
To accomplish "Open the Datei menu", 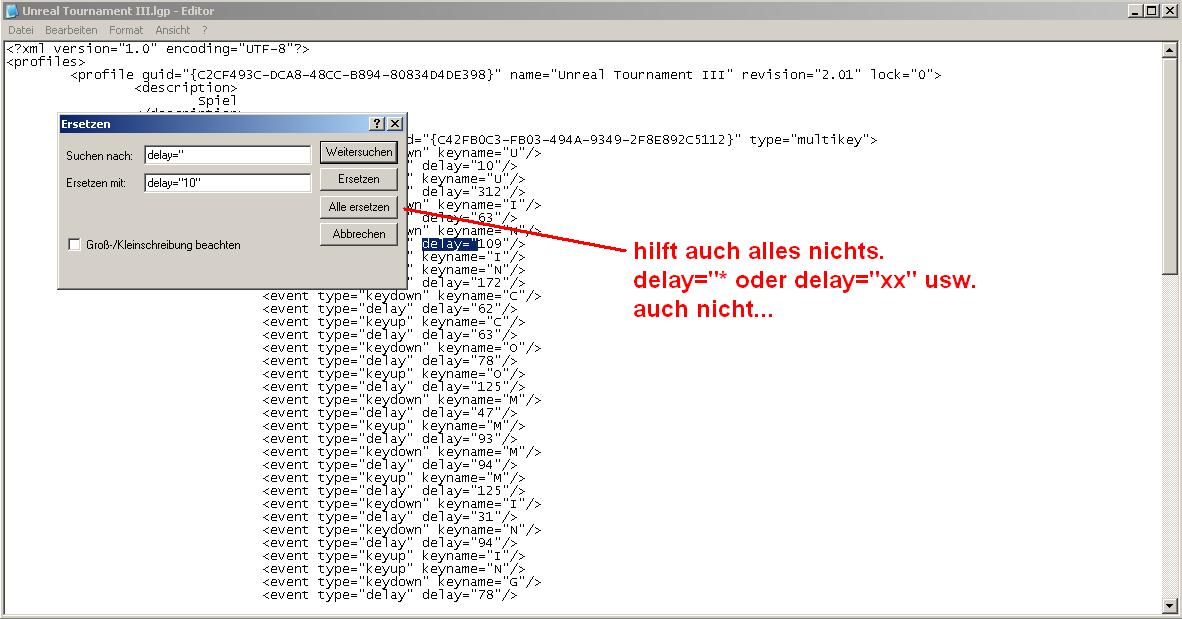I will (x=20, y=30).
